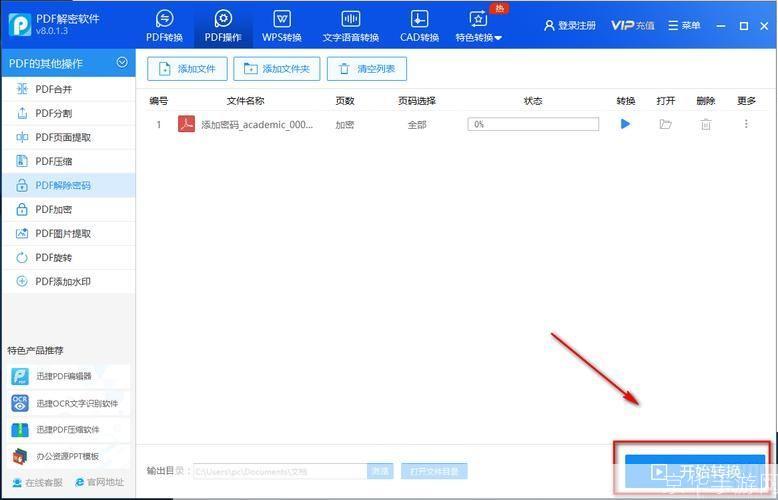Image resolution: width=778 pixels, height=500 pixels.
Task: Select PDF添加水印 in the sidebar
Action: 68,281
